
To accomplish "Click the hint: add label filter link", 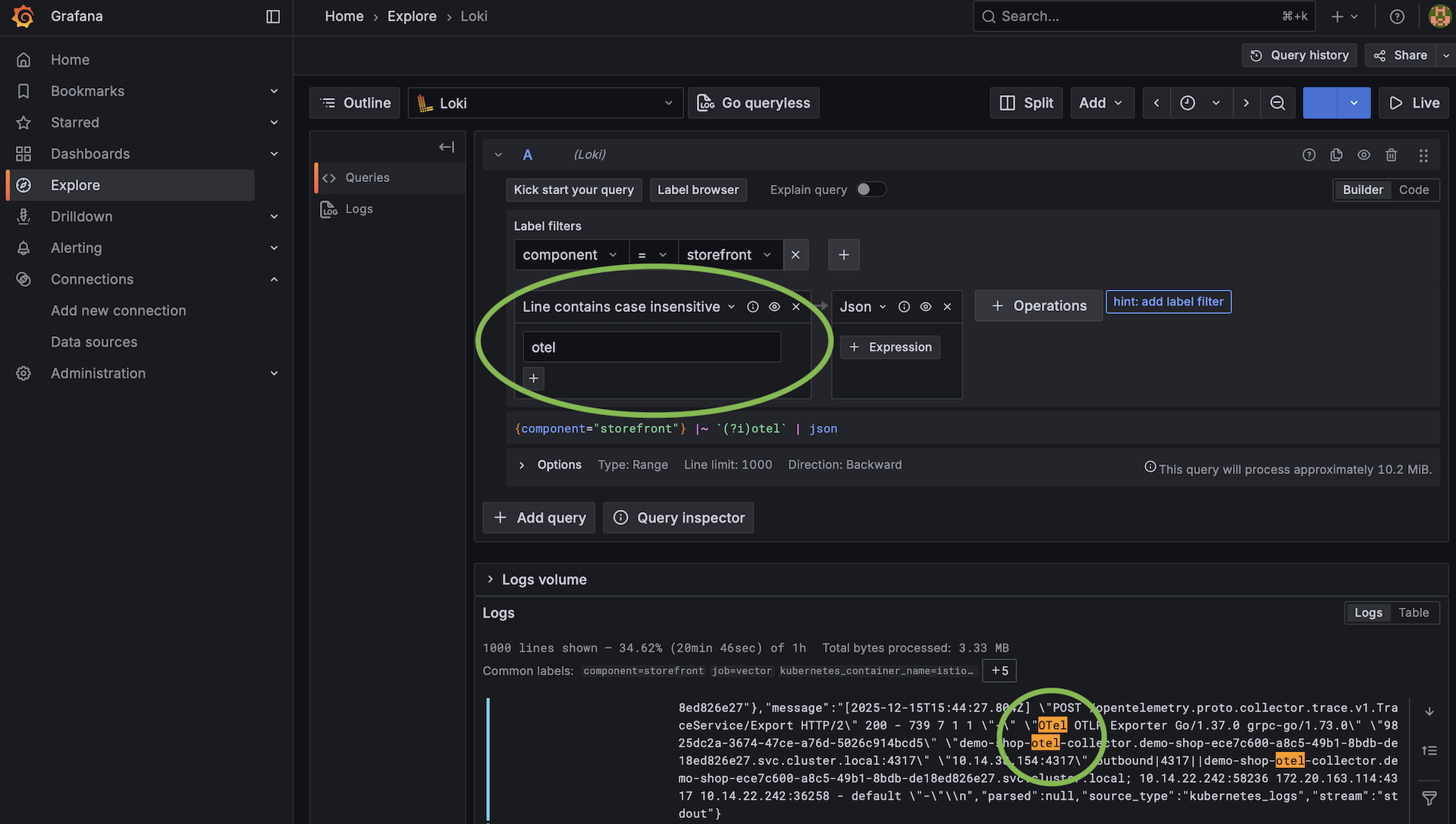I will (x=1168, y=301).
